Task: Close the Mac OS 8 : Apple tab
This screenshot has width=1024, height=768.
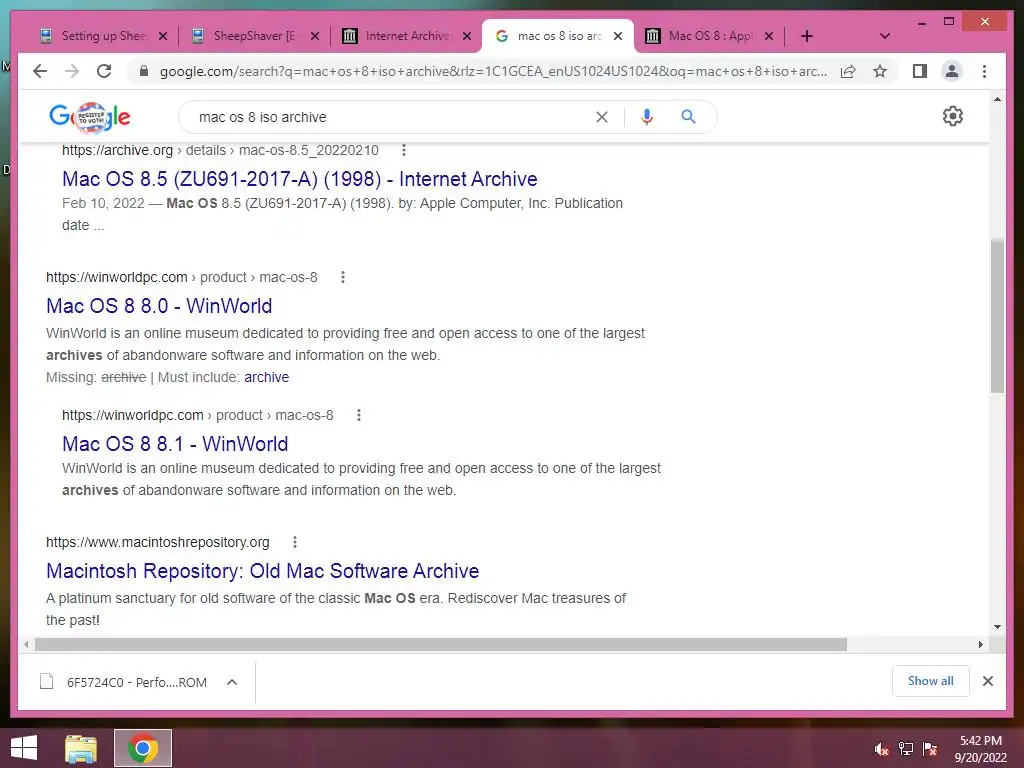Action: (x=769, y=36)
